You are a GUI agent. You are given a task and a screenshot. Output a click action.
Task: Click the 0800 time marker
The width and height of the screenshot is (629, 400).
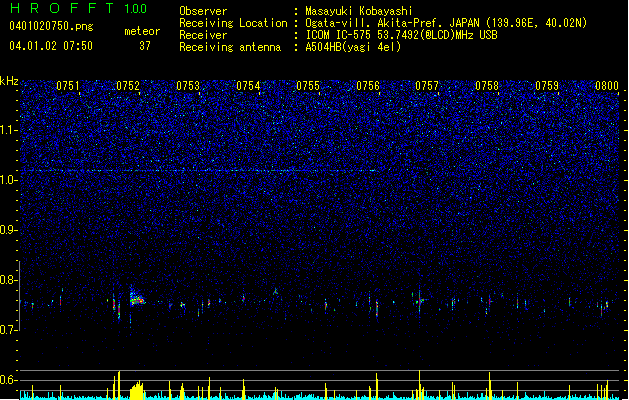607,86
